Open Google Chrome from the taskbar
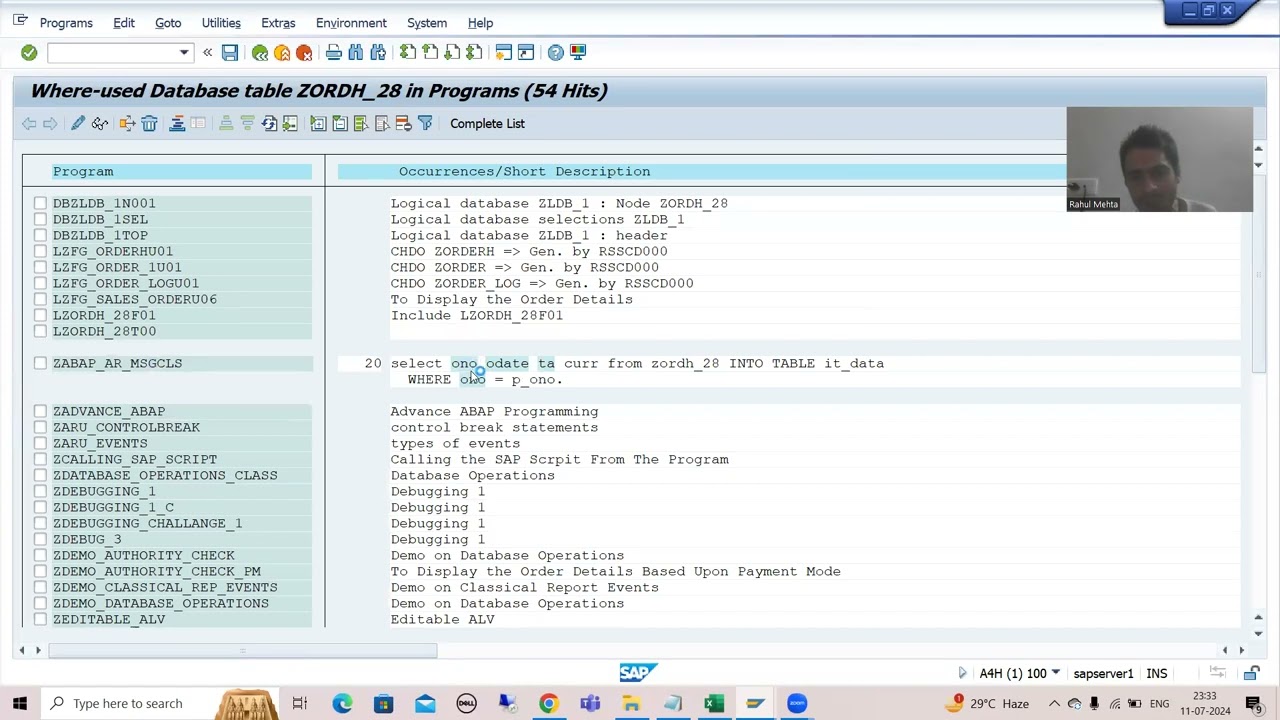The height and width of the screenshot is (720, 1280). coord(548,703)
